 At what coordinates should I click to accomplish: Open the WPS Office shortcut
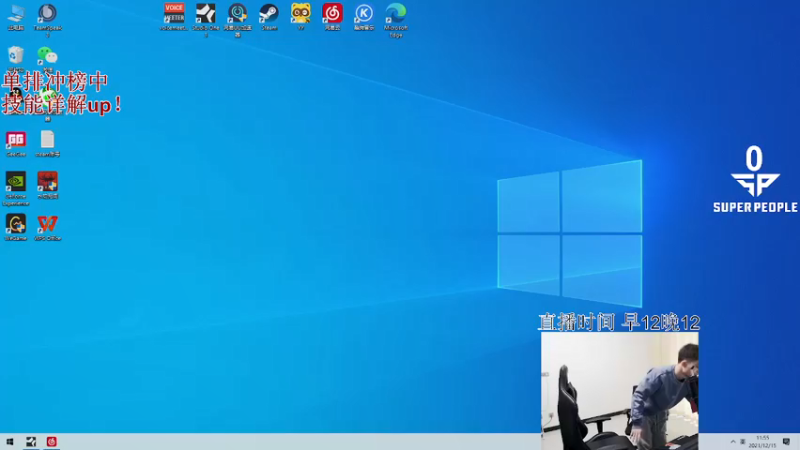click(47, 227)
